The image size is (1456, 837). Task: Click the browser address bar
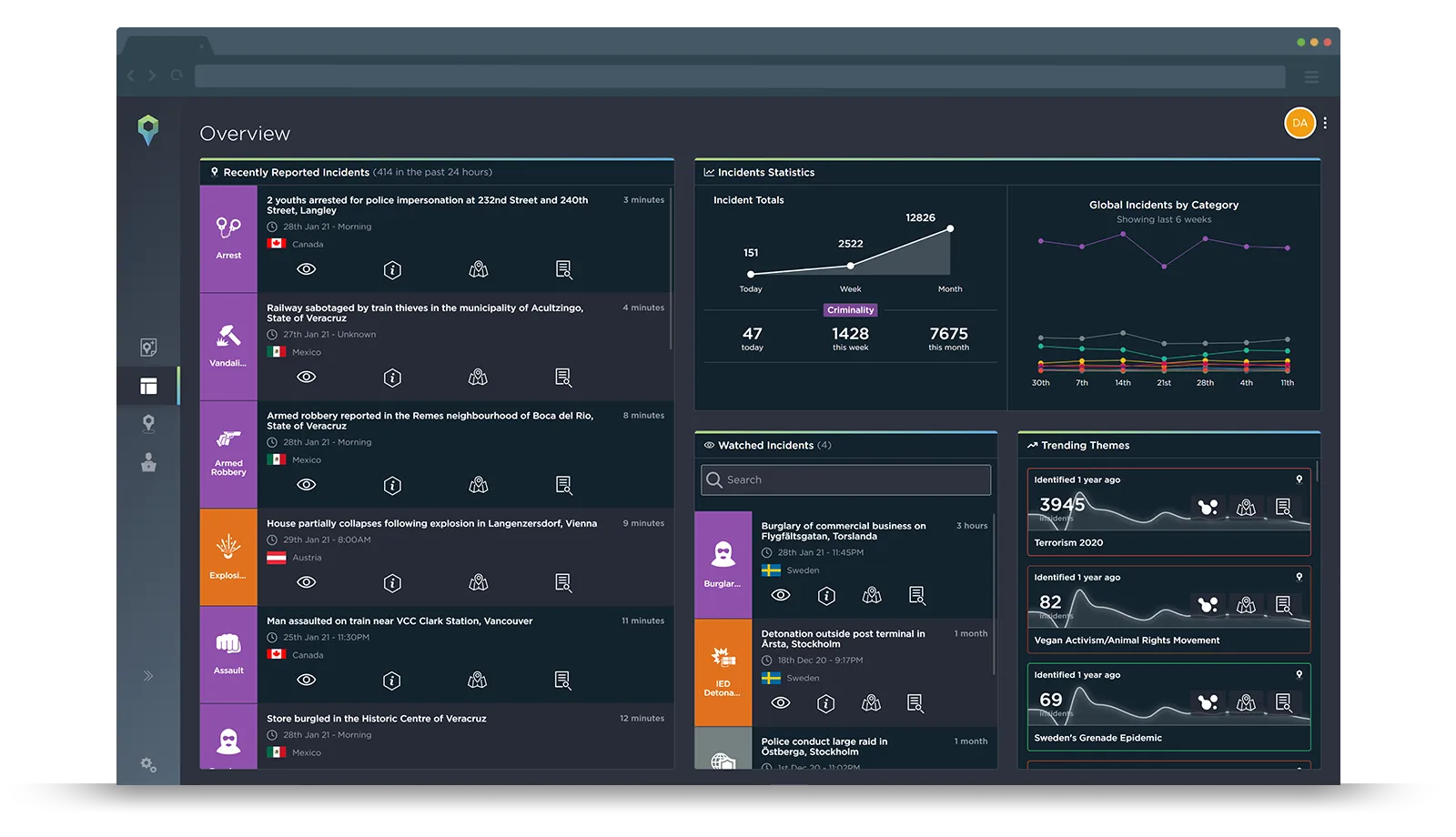[x=740, y=76]
